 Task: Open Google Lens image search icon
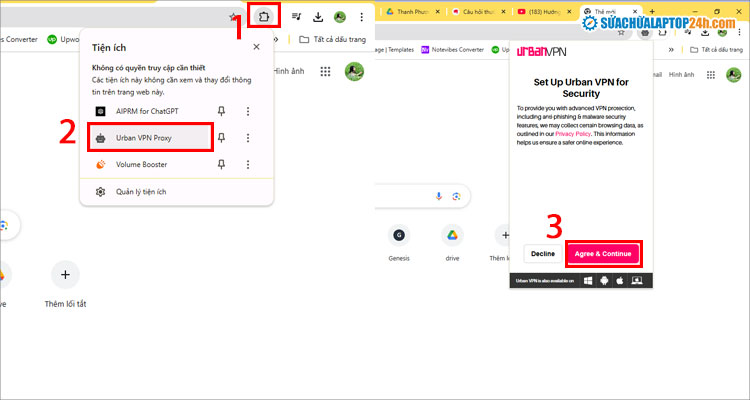coord(456,196)
